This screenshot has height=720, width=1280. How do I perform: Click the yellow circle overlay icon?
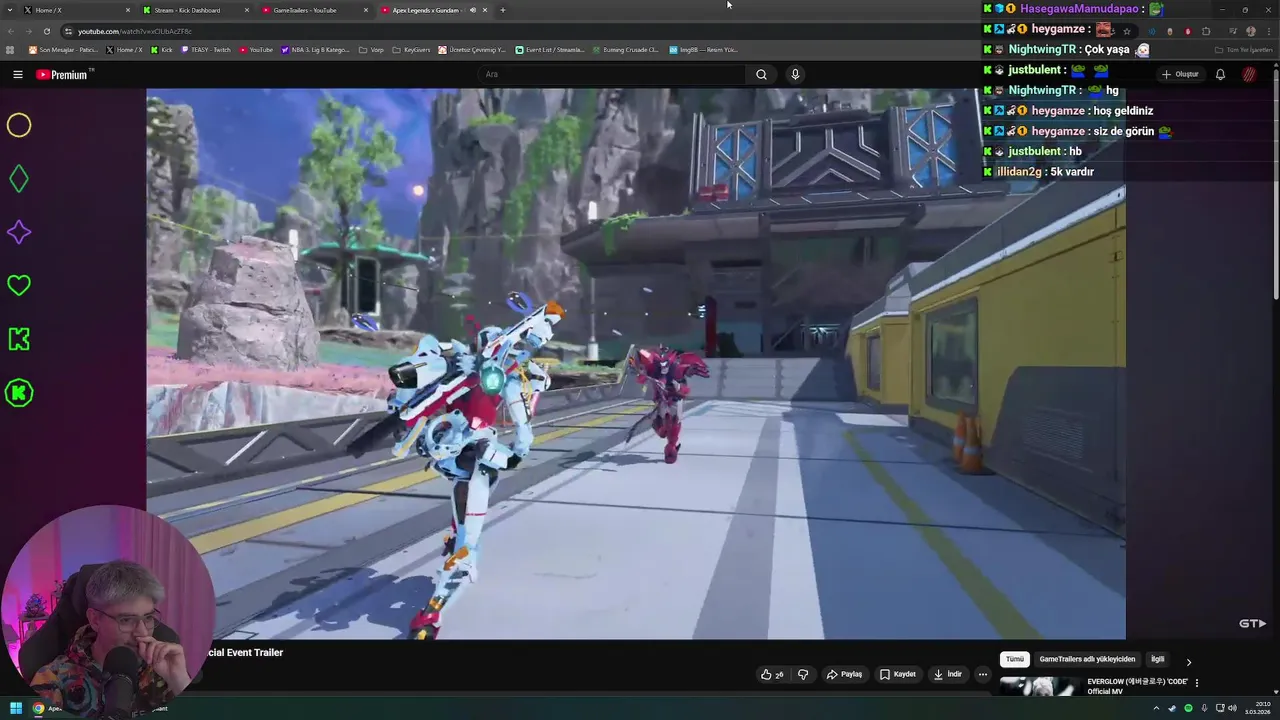[19, 125]
